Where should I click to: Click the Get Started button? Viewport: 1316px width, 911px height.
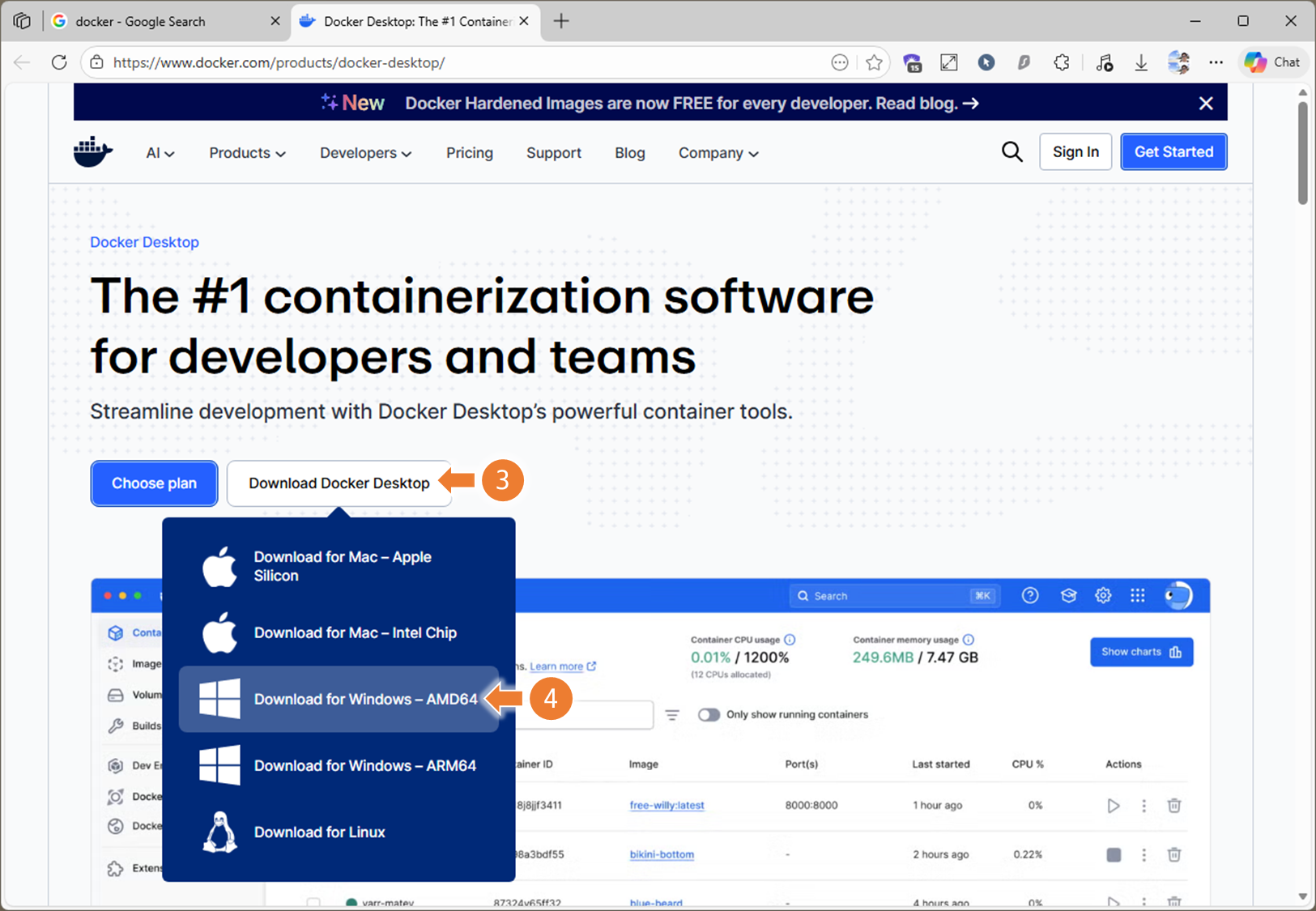(x=1173, y=151)
